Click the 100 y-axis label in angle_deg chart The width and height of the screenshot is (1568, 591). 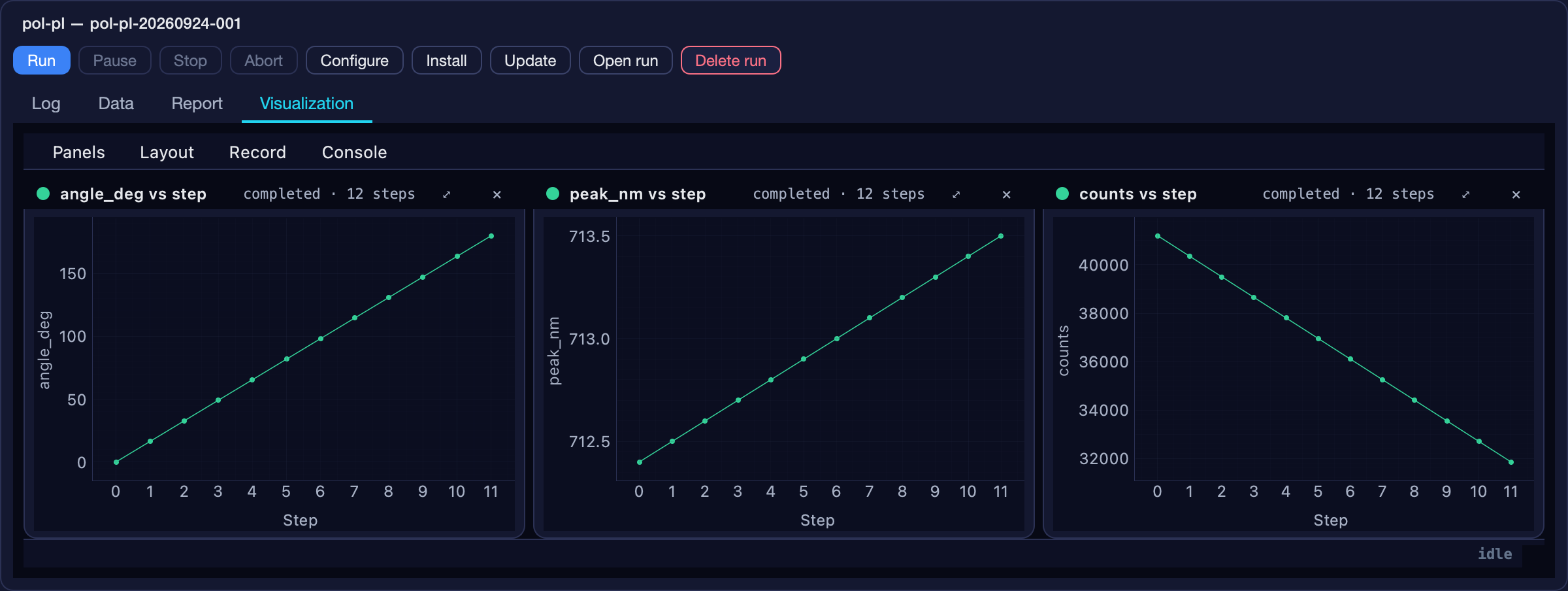pyautogui.click(x=73, y=337)
